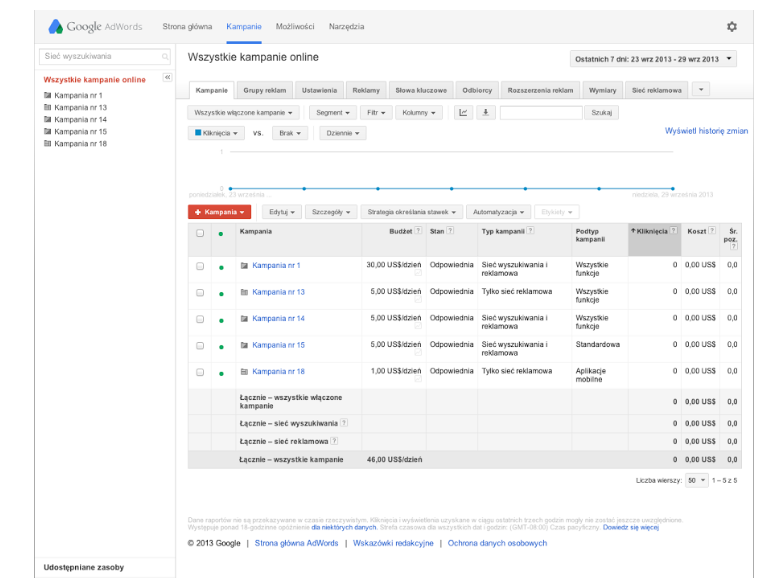
Task: Click help icon next to Budżet column
Action: (419, 231)
